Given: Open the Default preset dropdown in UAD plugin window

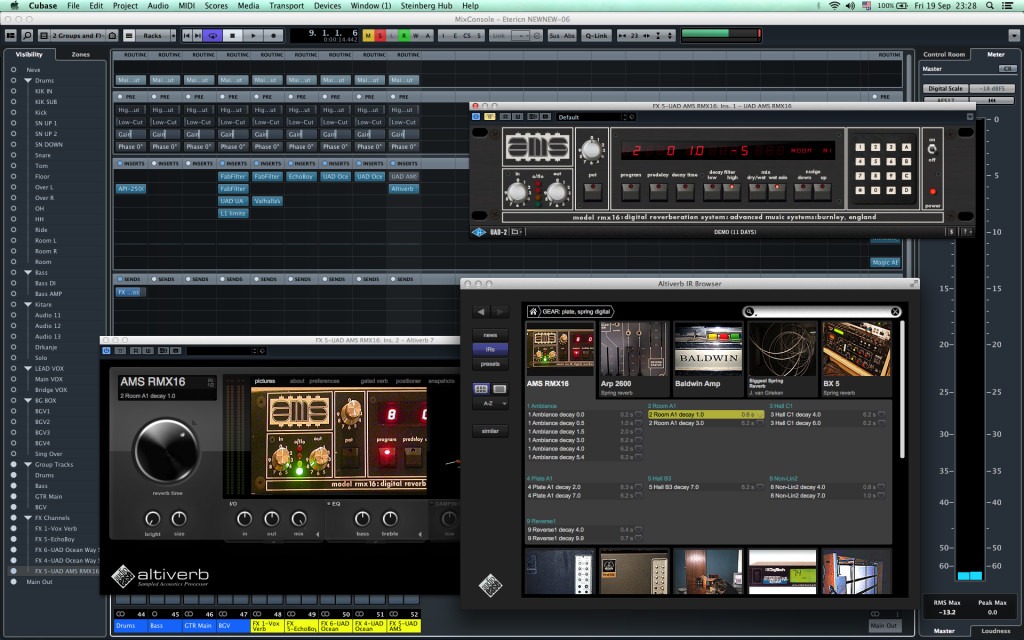Looking at the screenshot, I should pyautogui.click(x=594, y=117).
